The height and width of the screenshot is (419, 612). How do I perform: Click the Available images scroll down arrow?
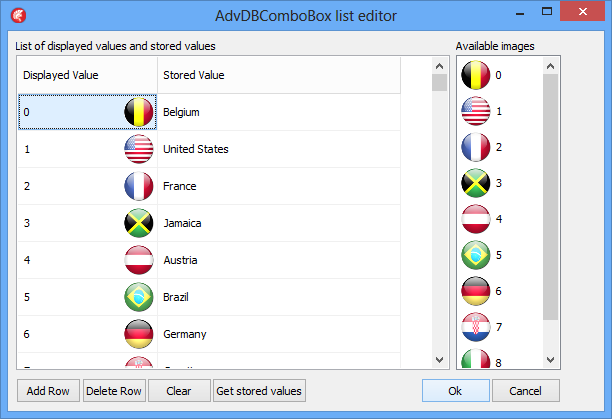coord(550,359)
